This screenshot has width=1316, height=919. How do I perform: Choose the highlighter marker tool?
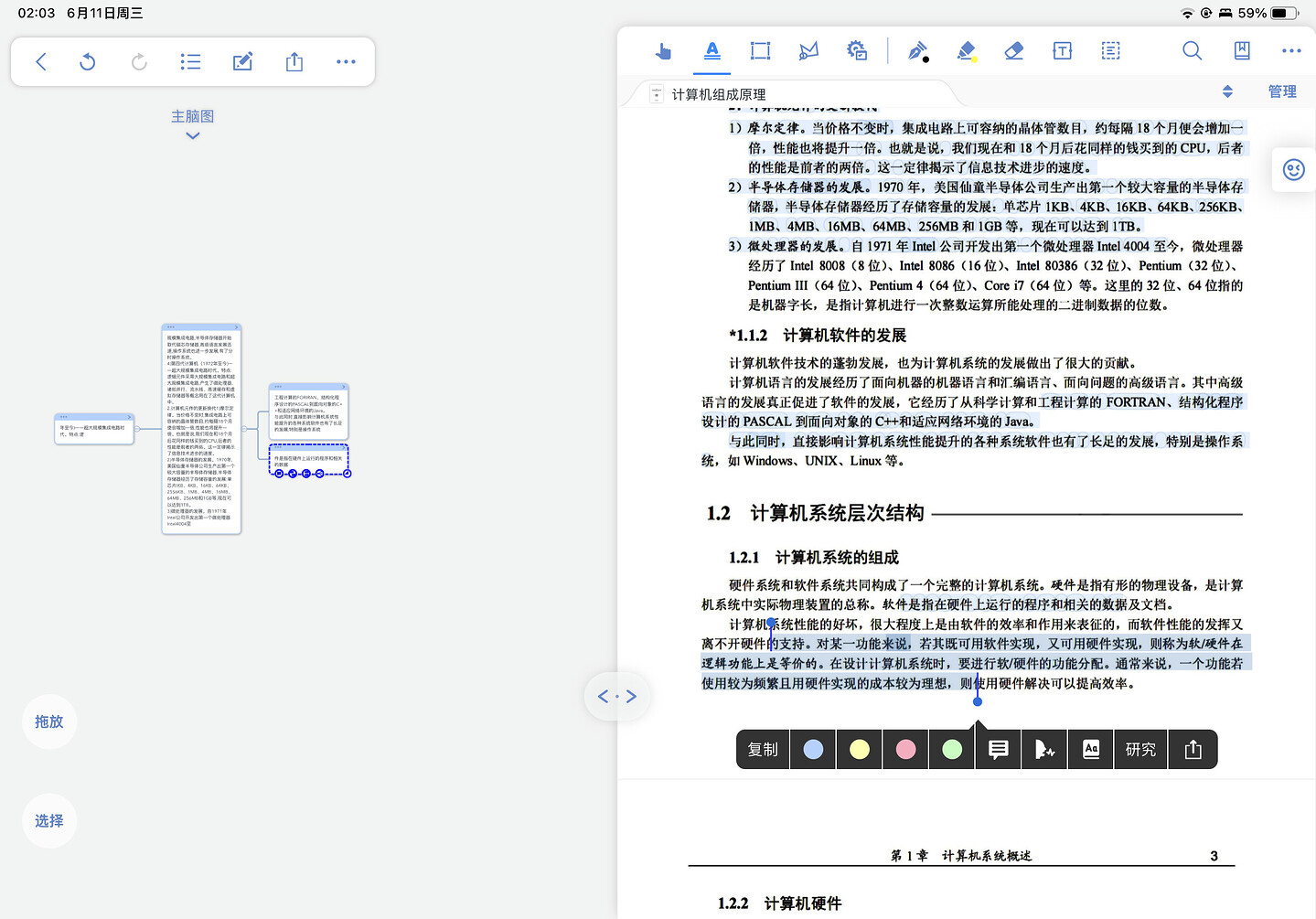[x=967, y=51]
